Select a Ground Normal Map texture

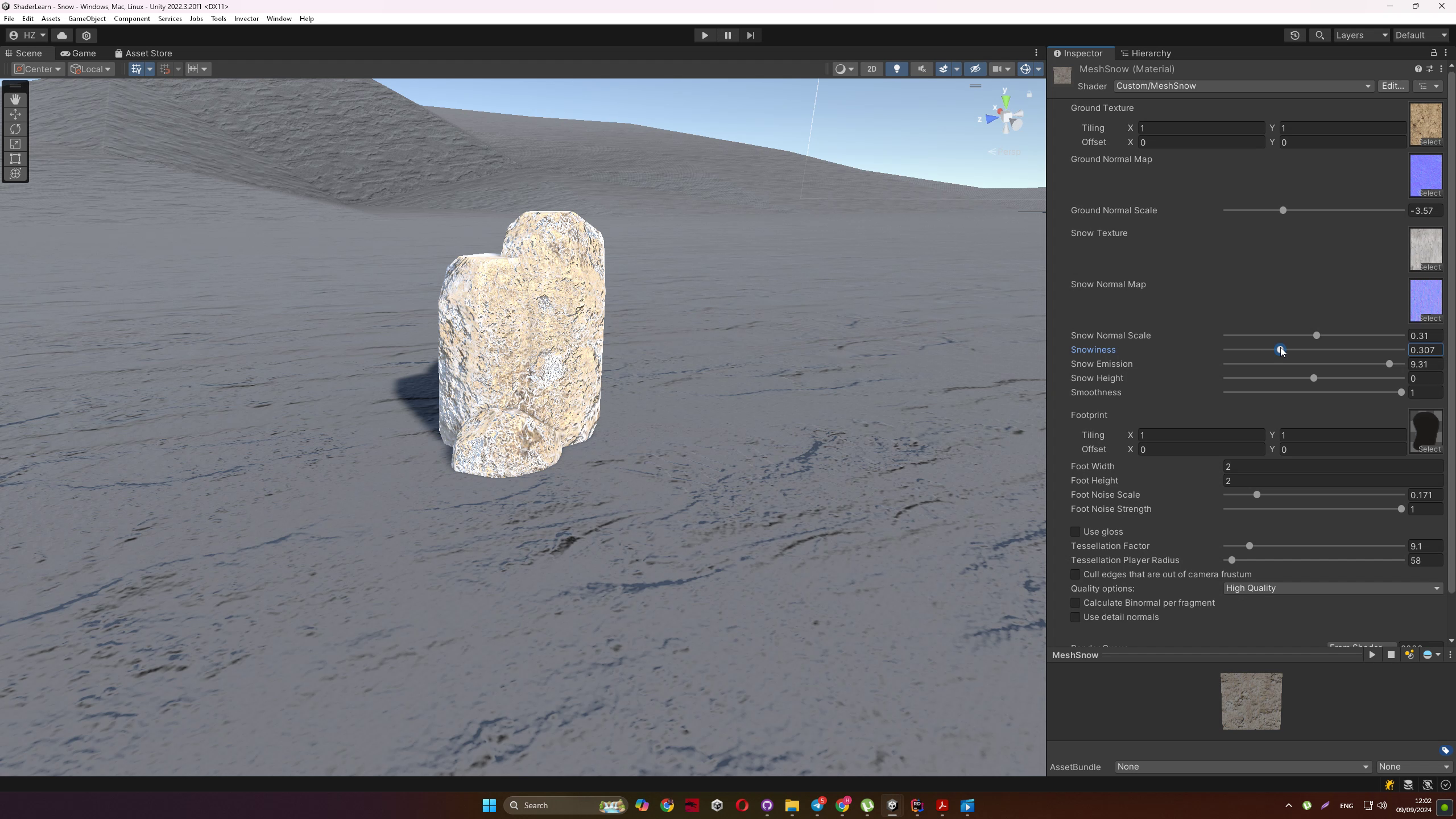1426,176
